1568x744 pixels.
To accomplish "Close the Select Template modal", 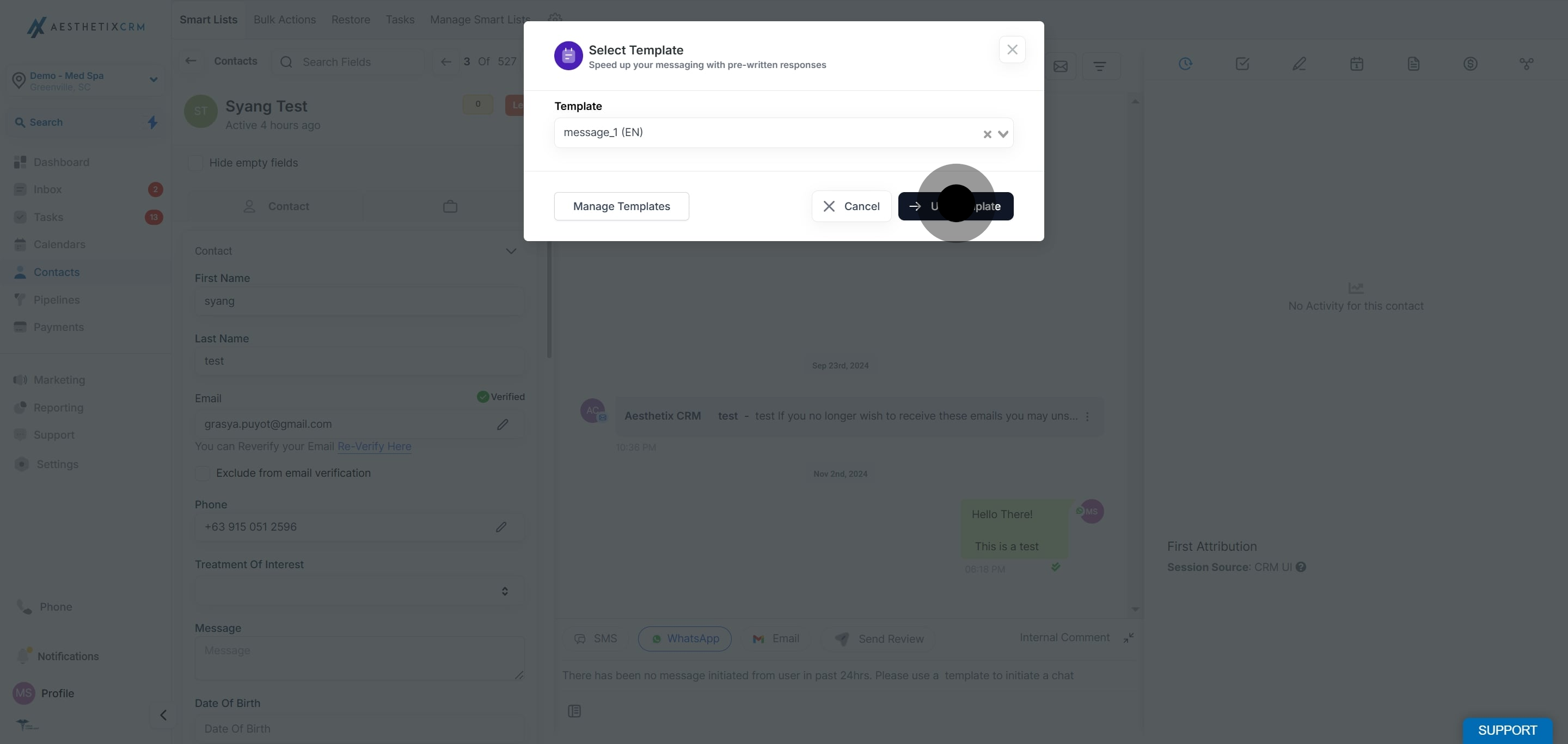I will point(1012,50).
